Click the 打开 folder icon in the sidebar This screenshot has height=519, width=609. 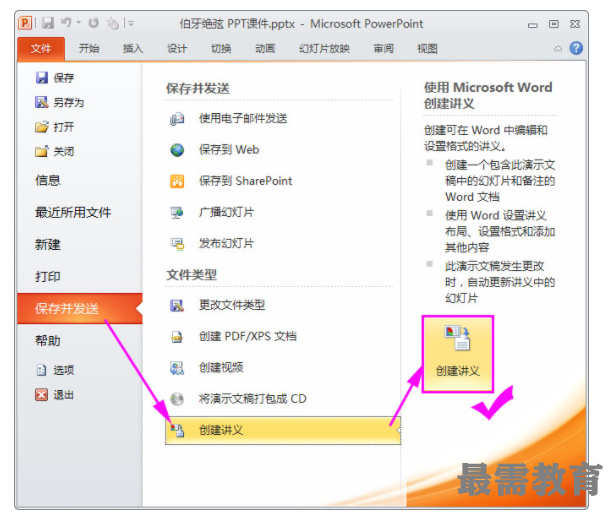42,127
